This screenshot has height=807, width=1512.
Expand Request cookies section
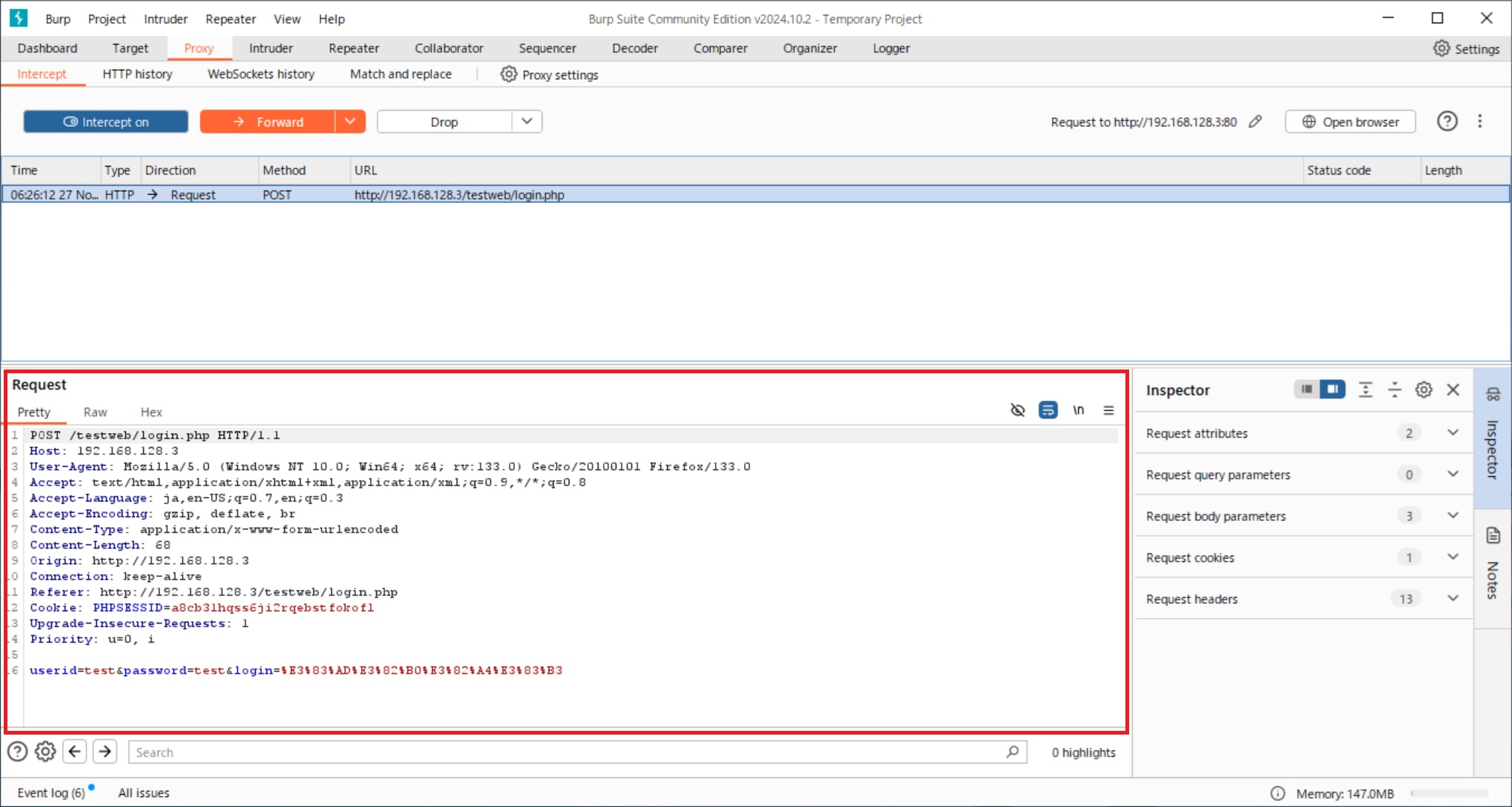click(x=1453, y=557)
